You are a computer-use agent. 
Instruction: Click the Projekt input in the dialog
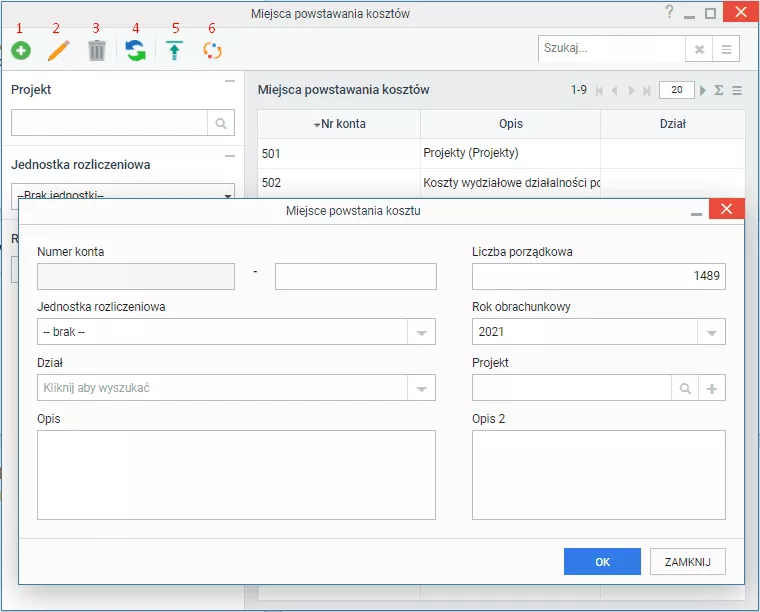click(x=572, y=388)
